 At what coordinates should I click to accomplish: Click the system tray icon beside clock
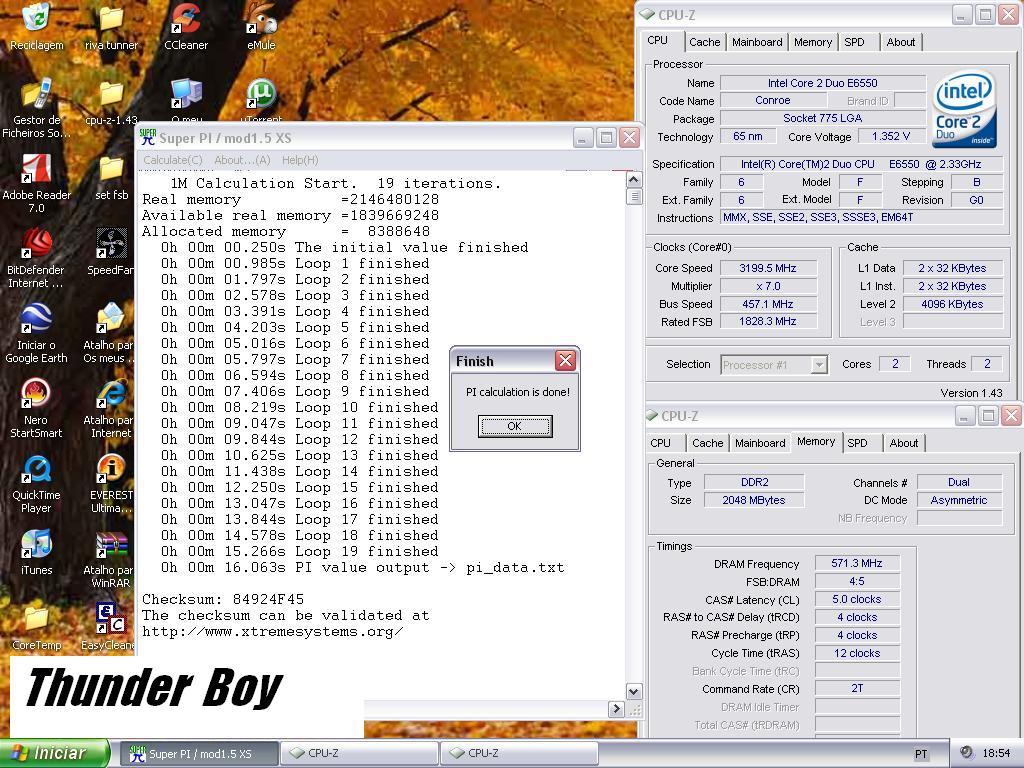tap(967, 752)
